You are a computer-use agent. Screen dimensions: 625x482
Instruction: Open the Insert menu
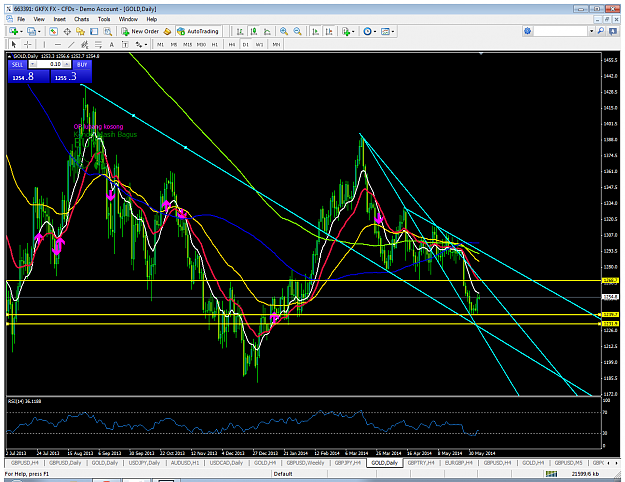[59, 19]
